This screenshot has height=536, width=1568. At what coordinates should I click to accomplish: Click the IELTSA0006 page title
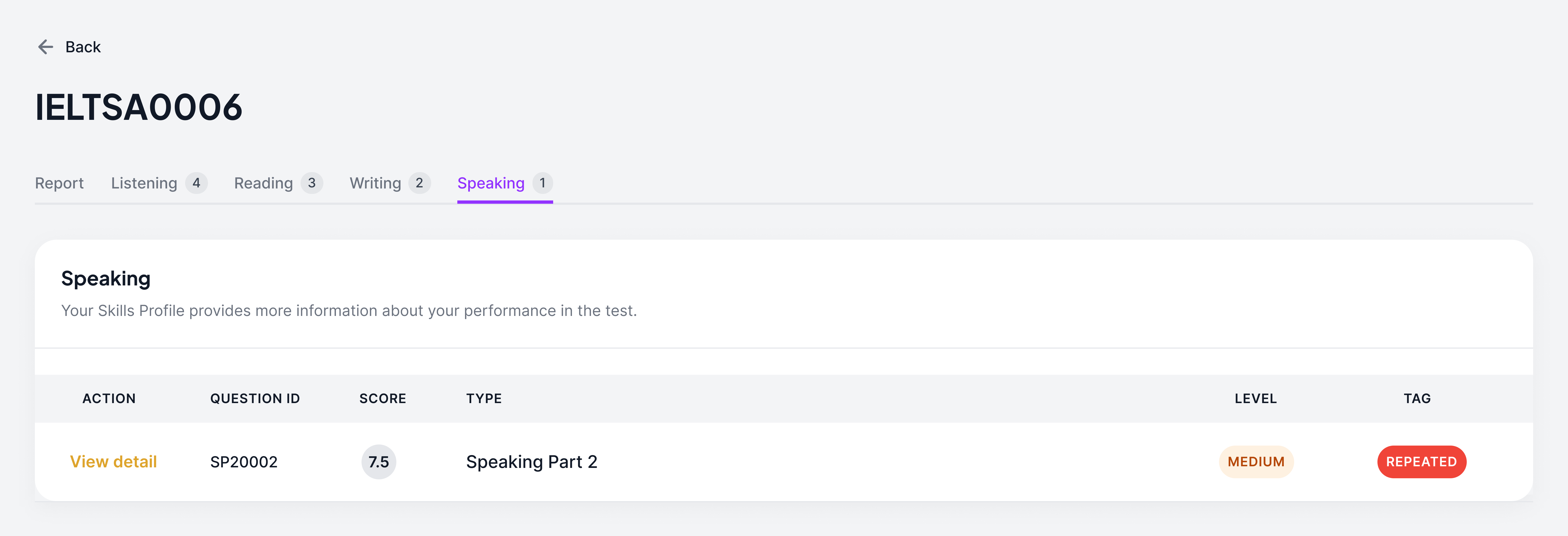tap(139, 107)
